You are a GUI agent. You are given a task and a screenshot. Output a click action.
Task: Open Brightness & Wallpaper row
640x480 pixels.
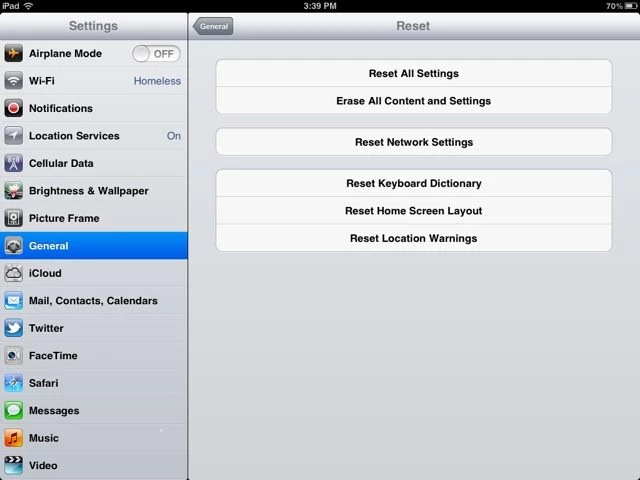coord(94,191)
